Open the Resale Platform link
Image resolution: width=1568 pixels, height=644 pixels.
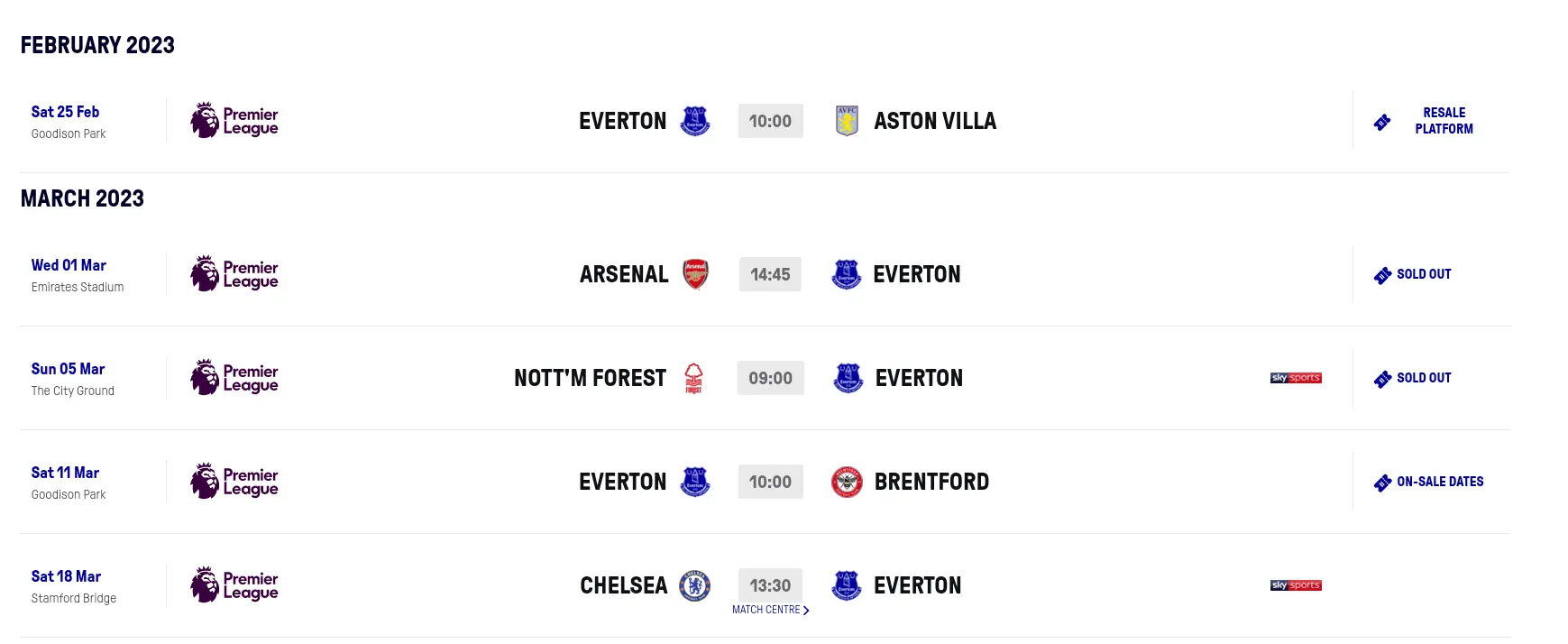[1444, 121]
